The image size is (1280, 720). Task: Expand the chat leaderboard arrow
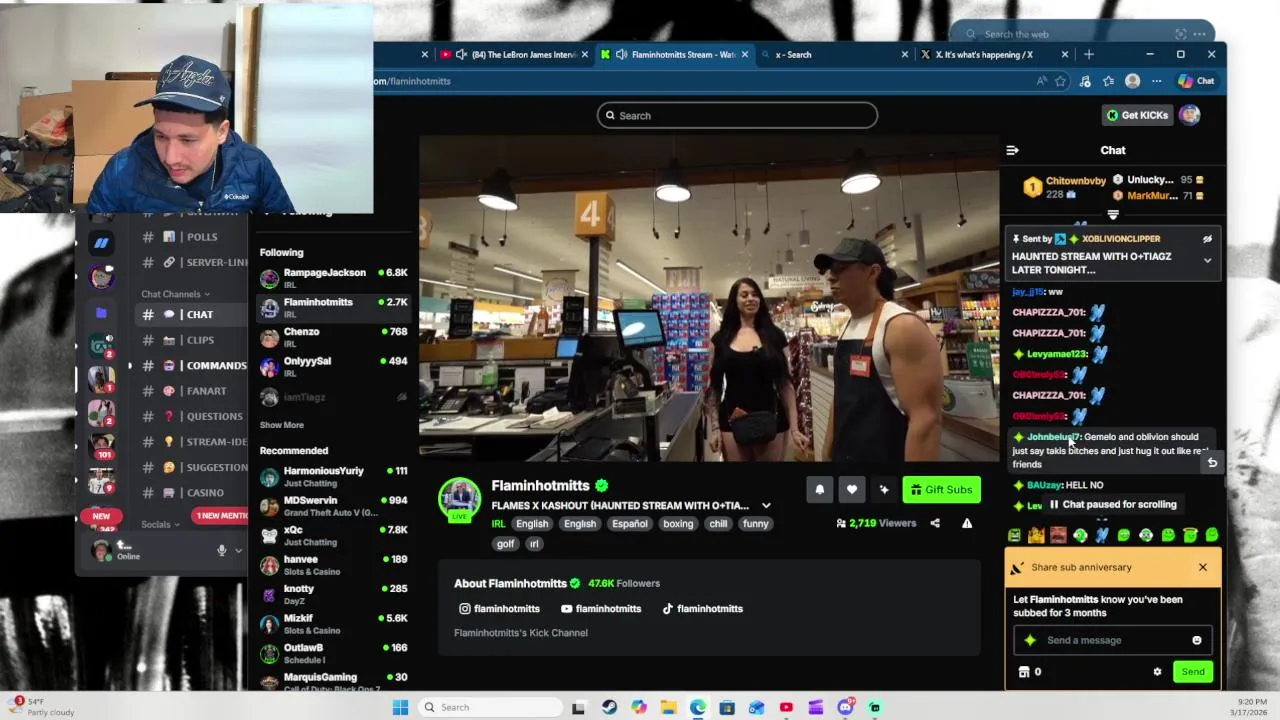[x=1113, y=214]
